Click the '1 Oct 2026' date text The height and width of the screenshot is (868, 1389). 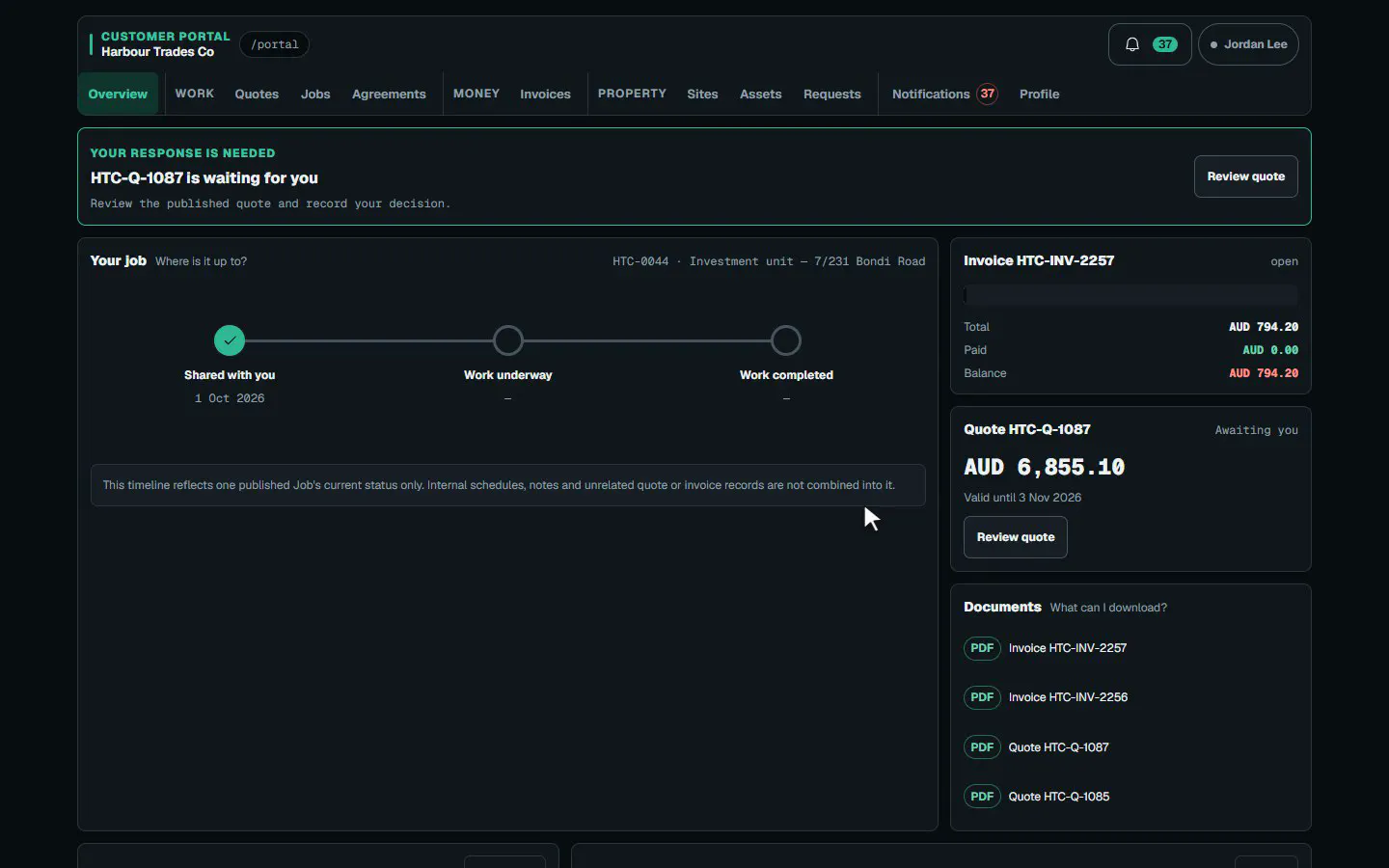(230, 398)
